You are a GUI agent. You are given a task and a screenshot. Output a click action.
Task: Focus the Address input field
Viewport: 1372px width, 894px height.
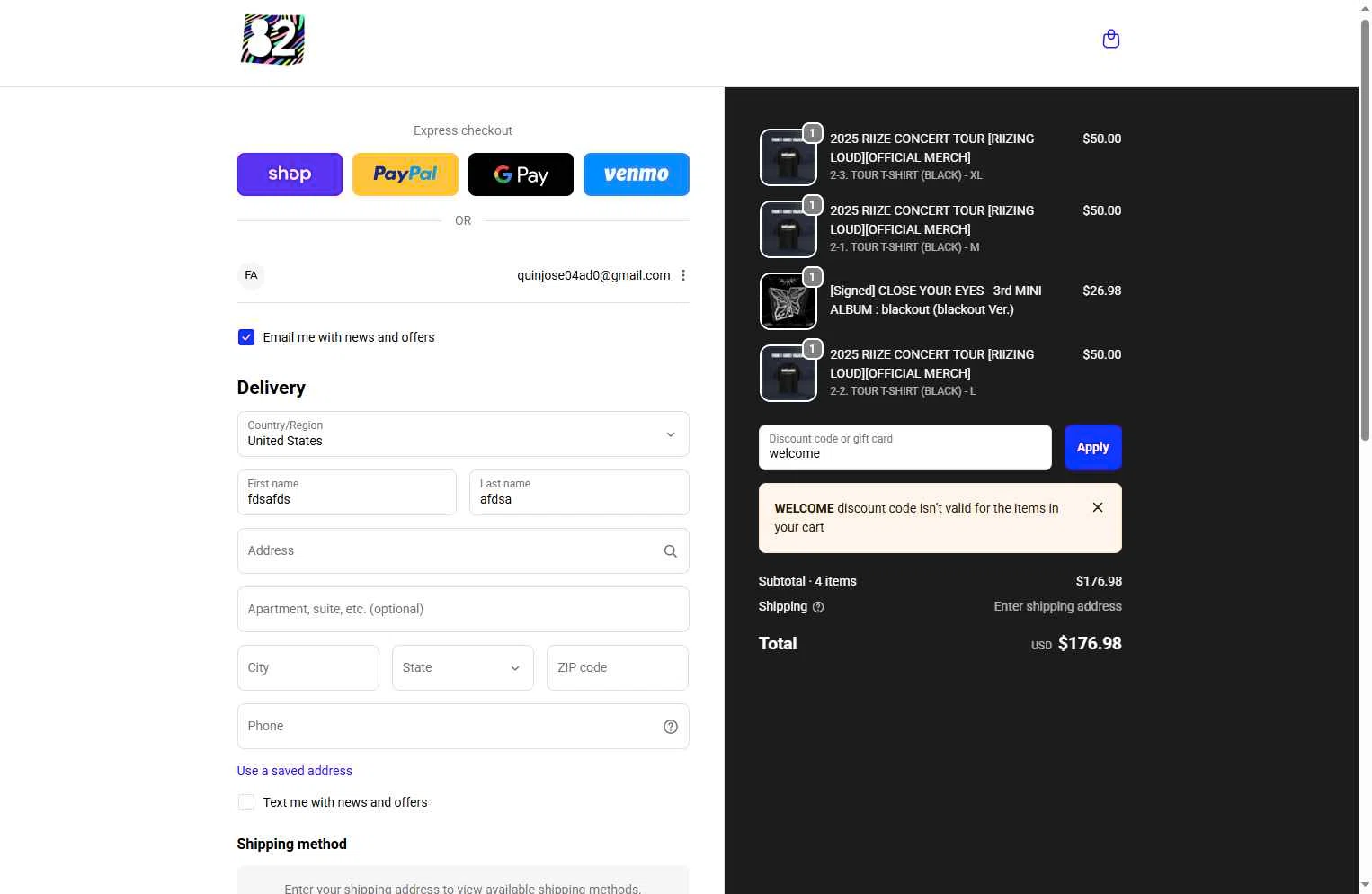(x=463, y=551)
